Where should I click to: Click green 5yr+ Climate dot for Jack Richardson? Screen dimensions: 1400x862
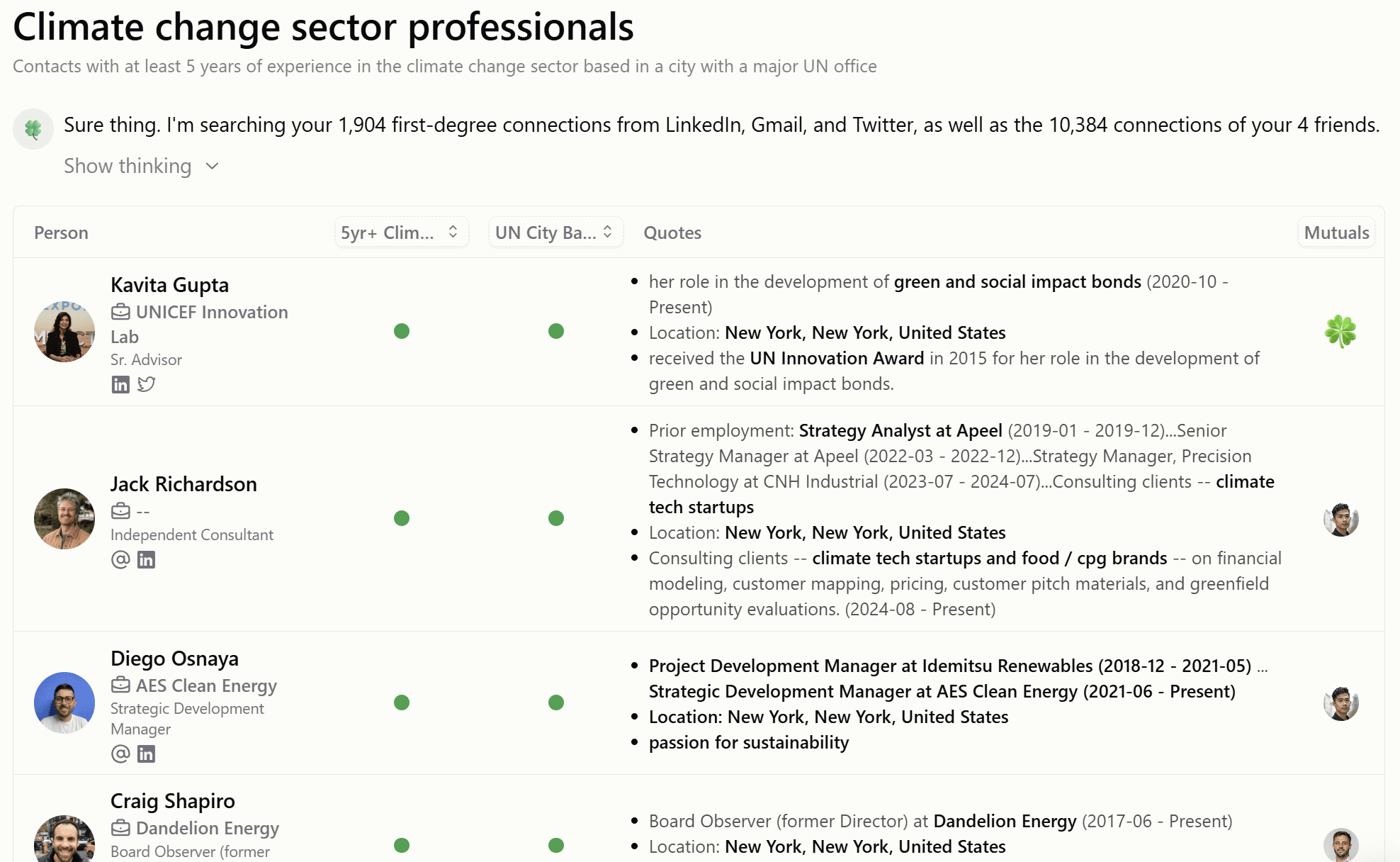402,518
